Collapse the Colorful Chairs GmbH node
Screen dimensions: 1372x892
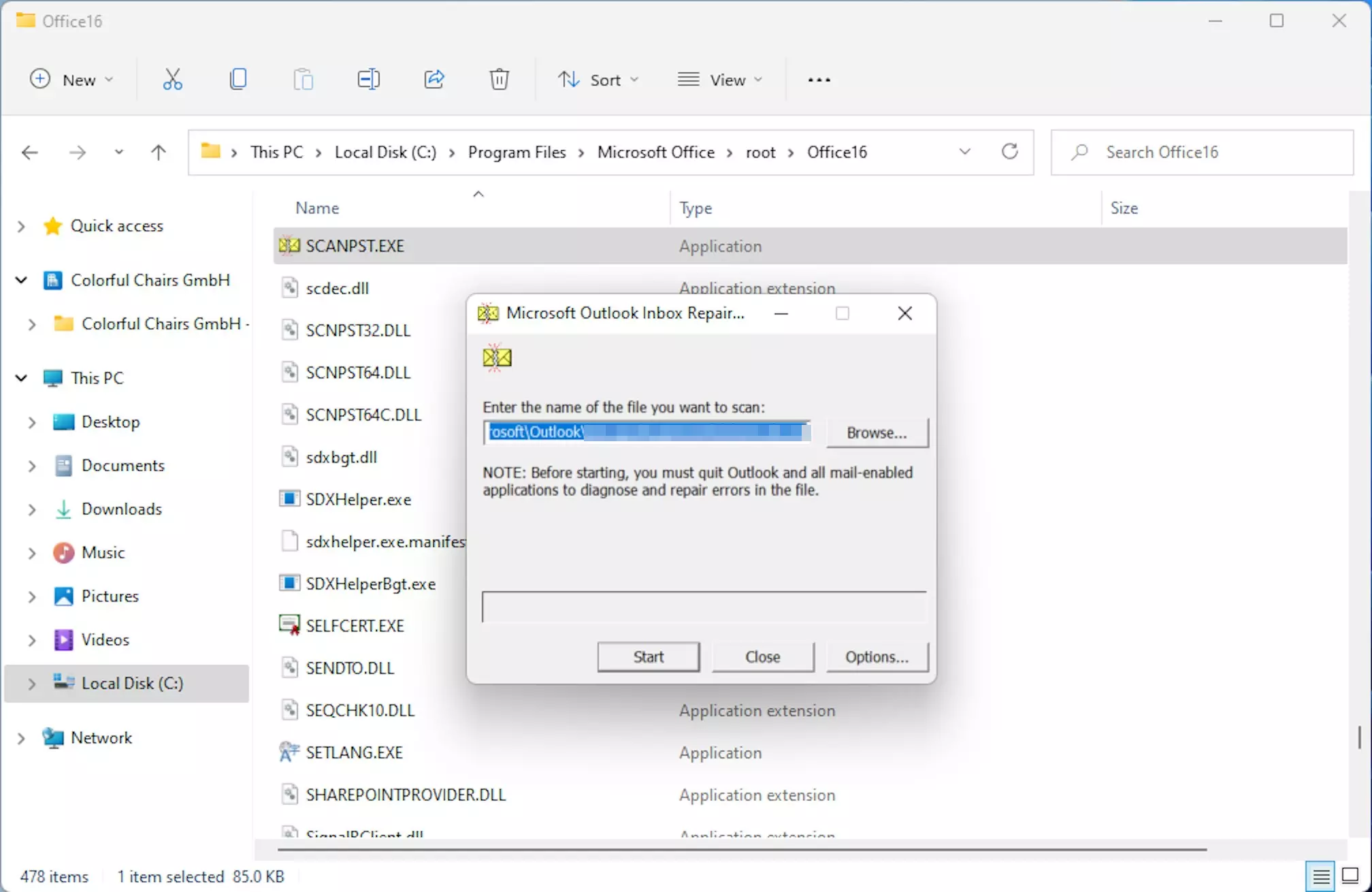pyautogui.click(x=21, y=280)
